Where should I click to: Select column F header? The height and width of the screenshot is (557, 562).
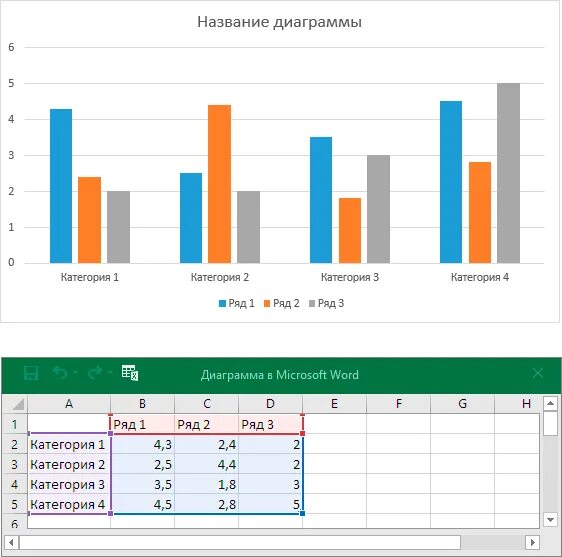399,404
